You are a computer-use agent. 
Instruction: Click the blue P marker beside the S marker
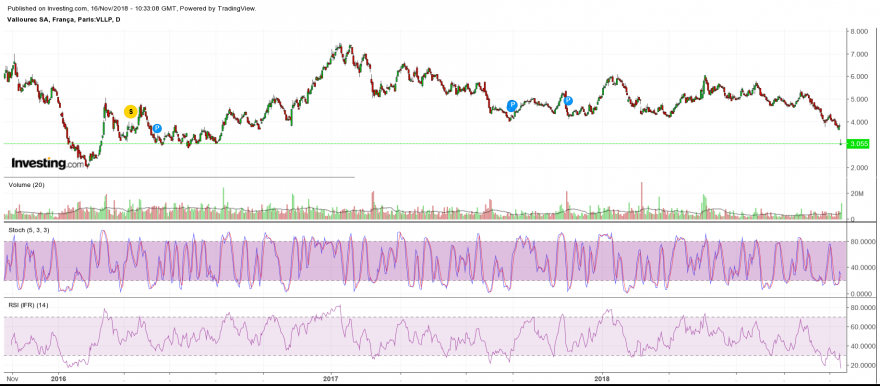(x=157, y=128)
